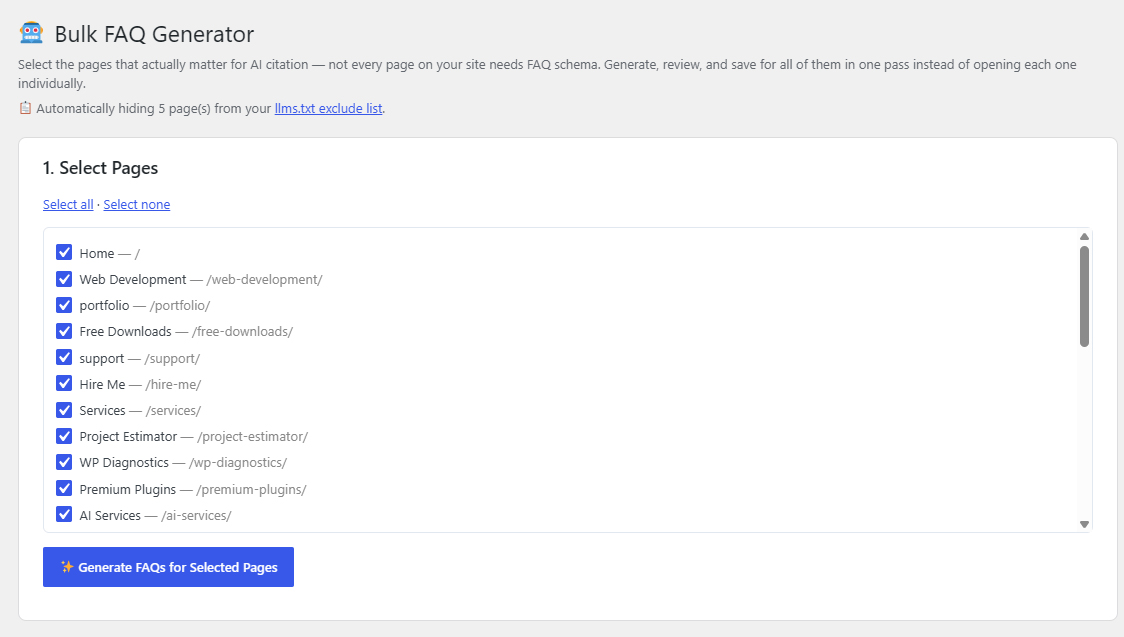The image size is (1124, 637).
Task: Click the '/web-development/' path text
Action: [265, 279]
